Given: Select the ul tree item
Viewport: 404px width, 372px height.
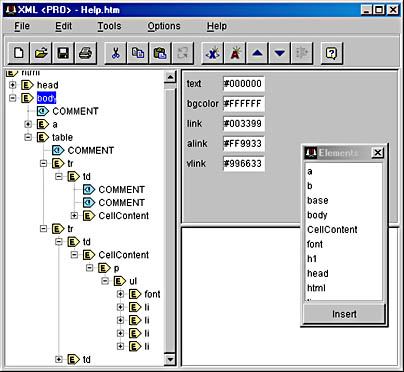Looking at the screenshot, I should [x=133, y=281].
